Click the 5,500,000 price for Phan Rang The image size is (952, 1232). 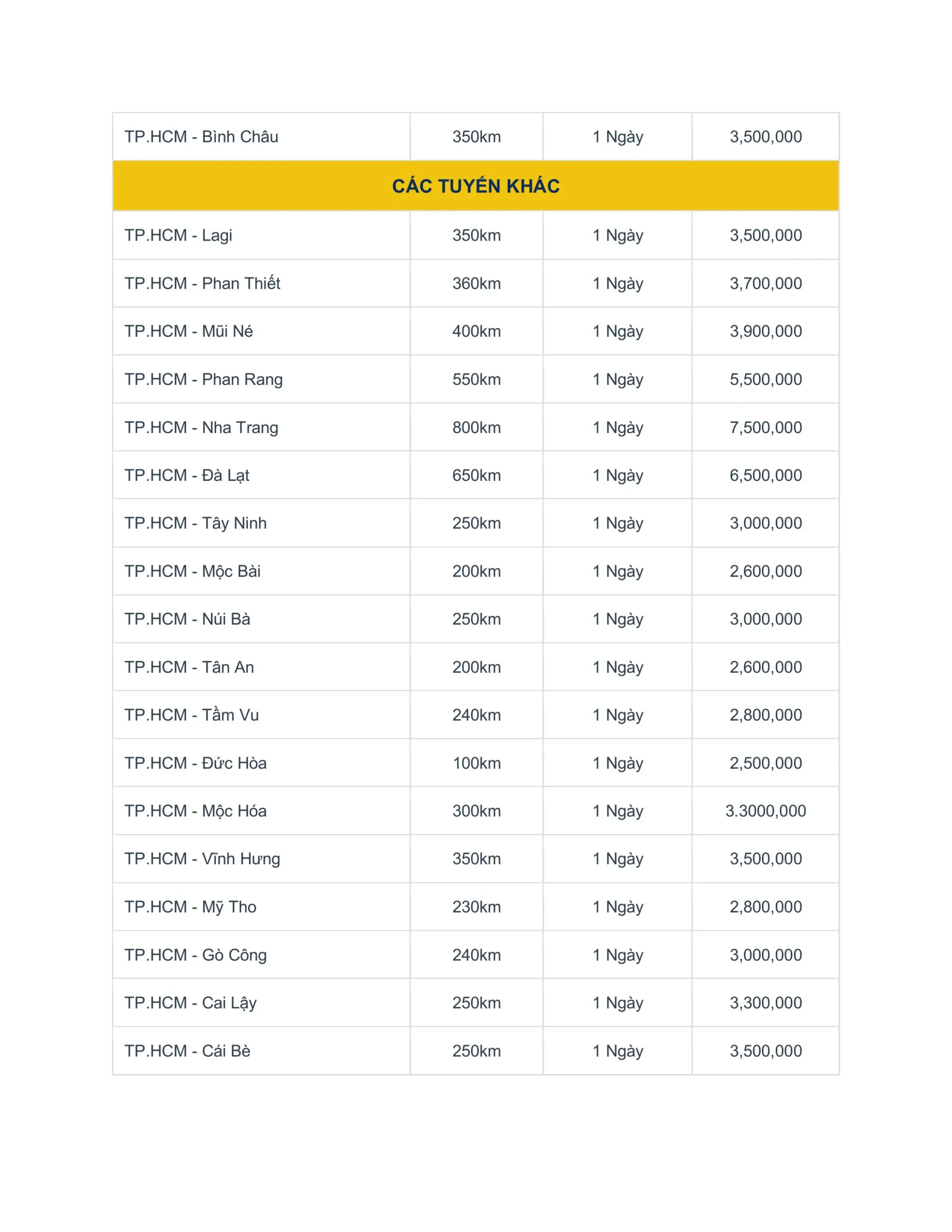[766, 379]
